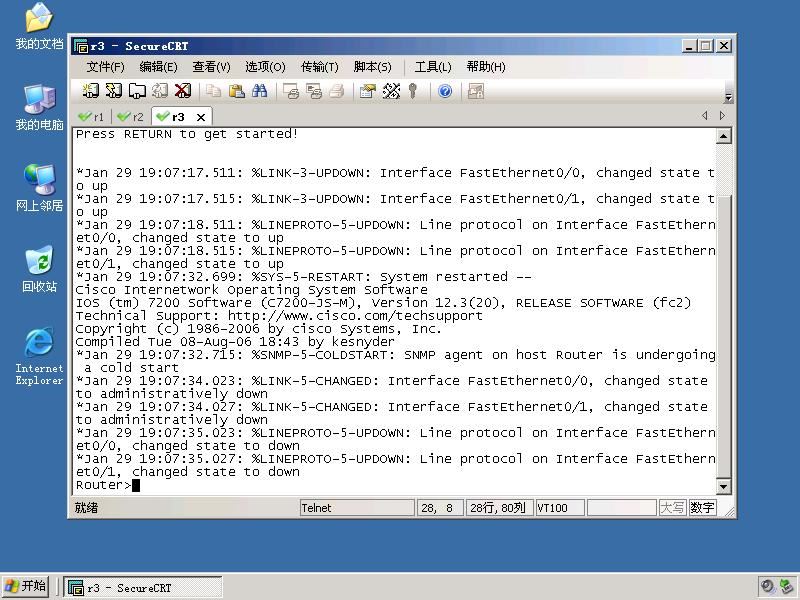This screenshot has height=600, width=800.
Task: Open the 选项(O) menu
Action: 265,67
